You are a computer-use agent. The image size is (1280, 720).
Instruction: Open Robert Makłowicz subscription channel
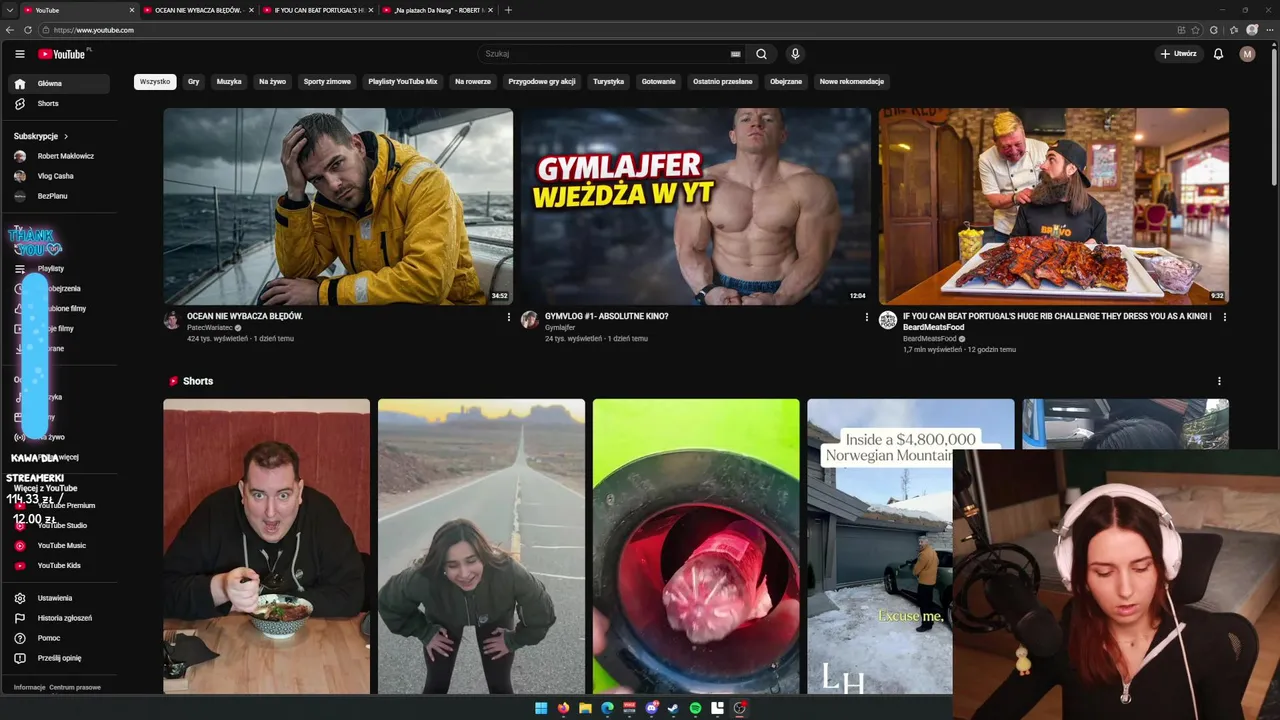[59, 156]
